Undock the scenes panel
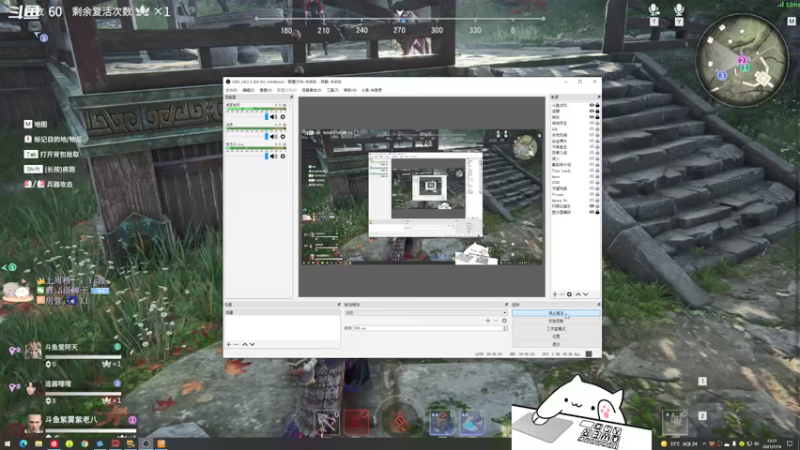800x450 pixels. (339, 305)
